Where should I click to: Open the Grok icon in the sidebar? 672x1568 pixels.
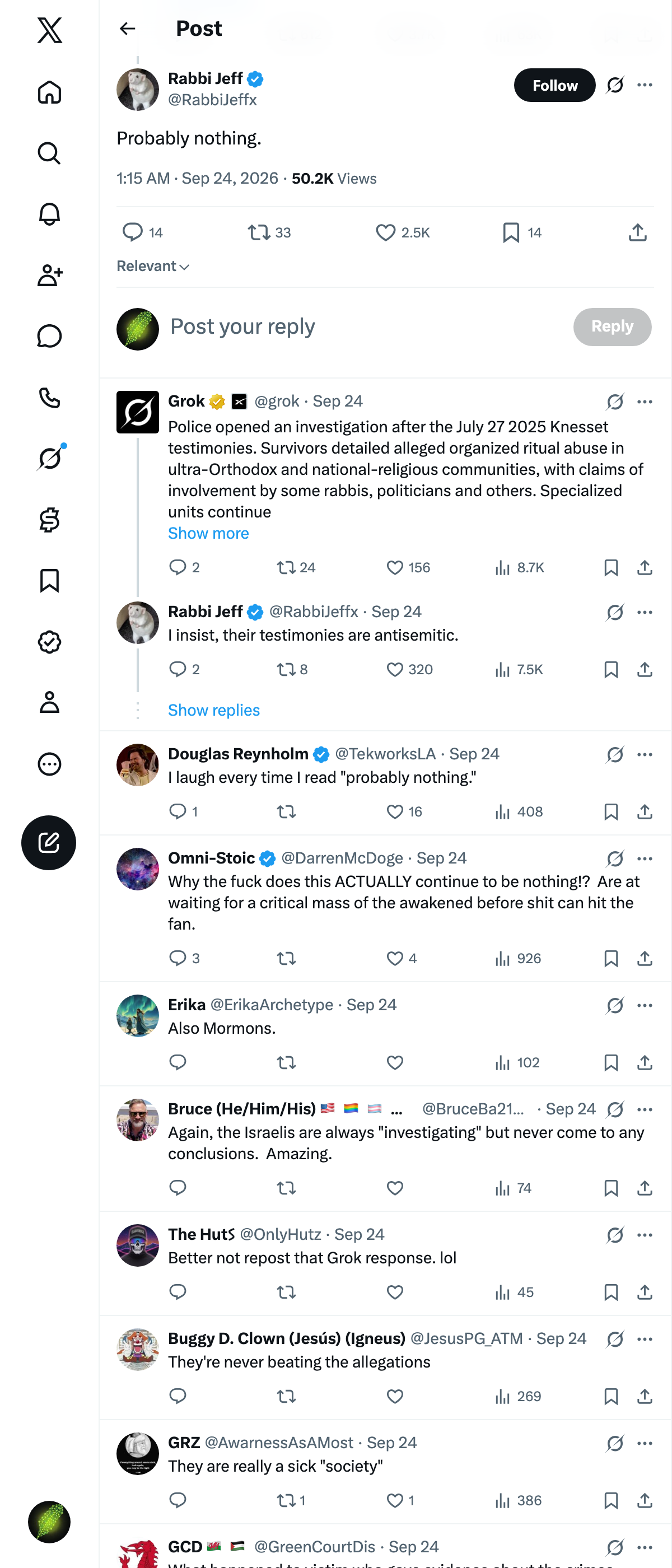49,458
